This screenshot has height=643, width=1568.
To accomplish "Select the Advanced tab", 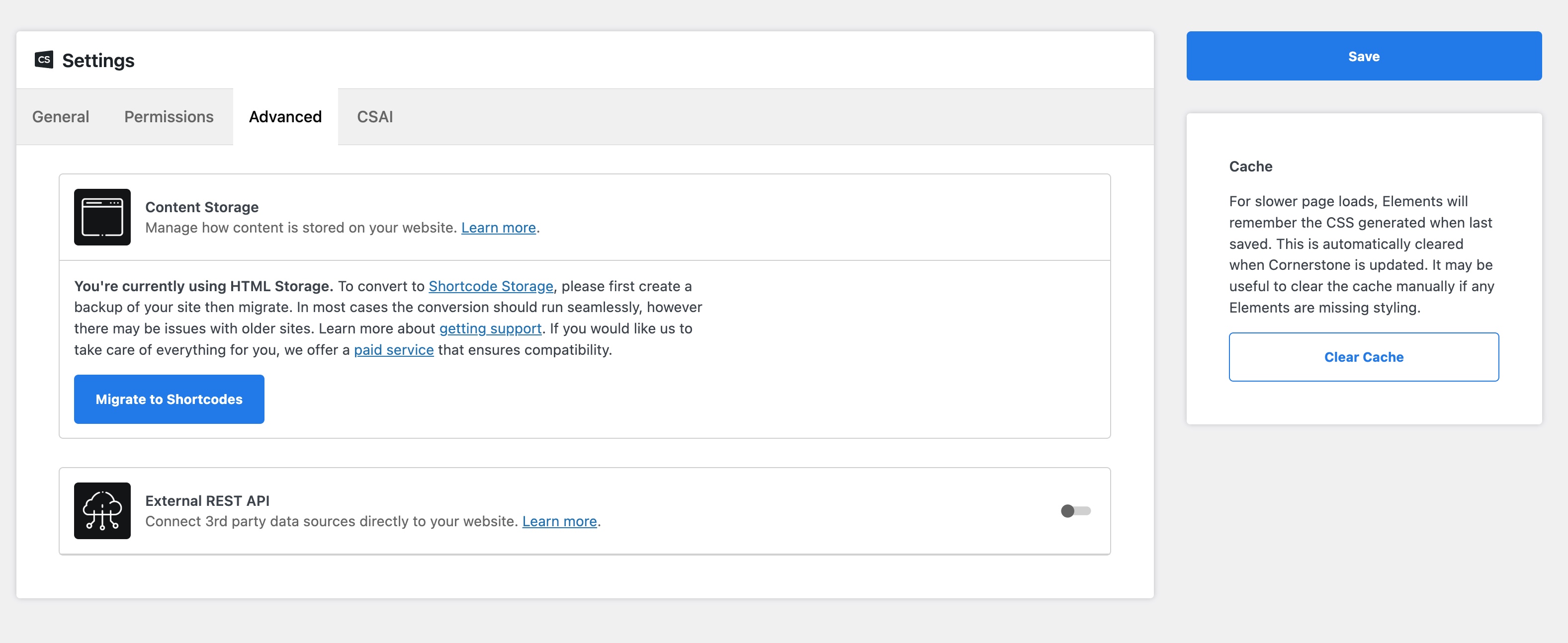I will (285, 117).
